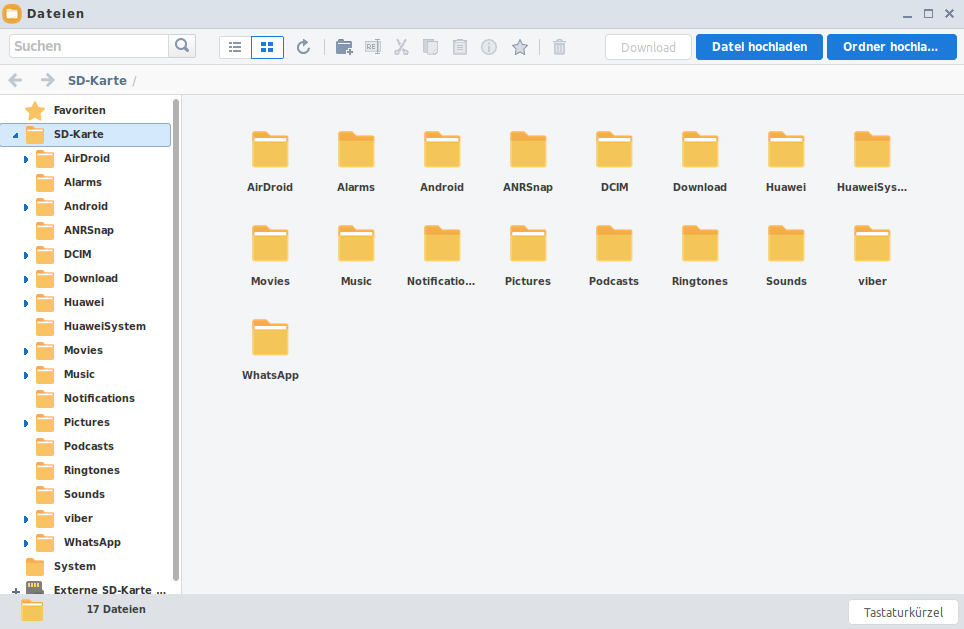Select DCIM folder in grid
The height and width of the screenshot is (629, 964).
pyautogui.click(x=614, y=161)
